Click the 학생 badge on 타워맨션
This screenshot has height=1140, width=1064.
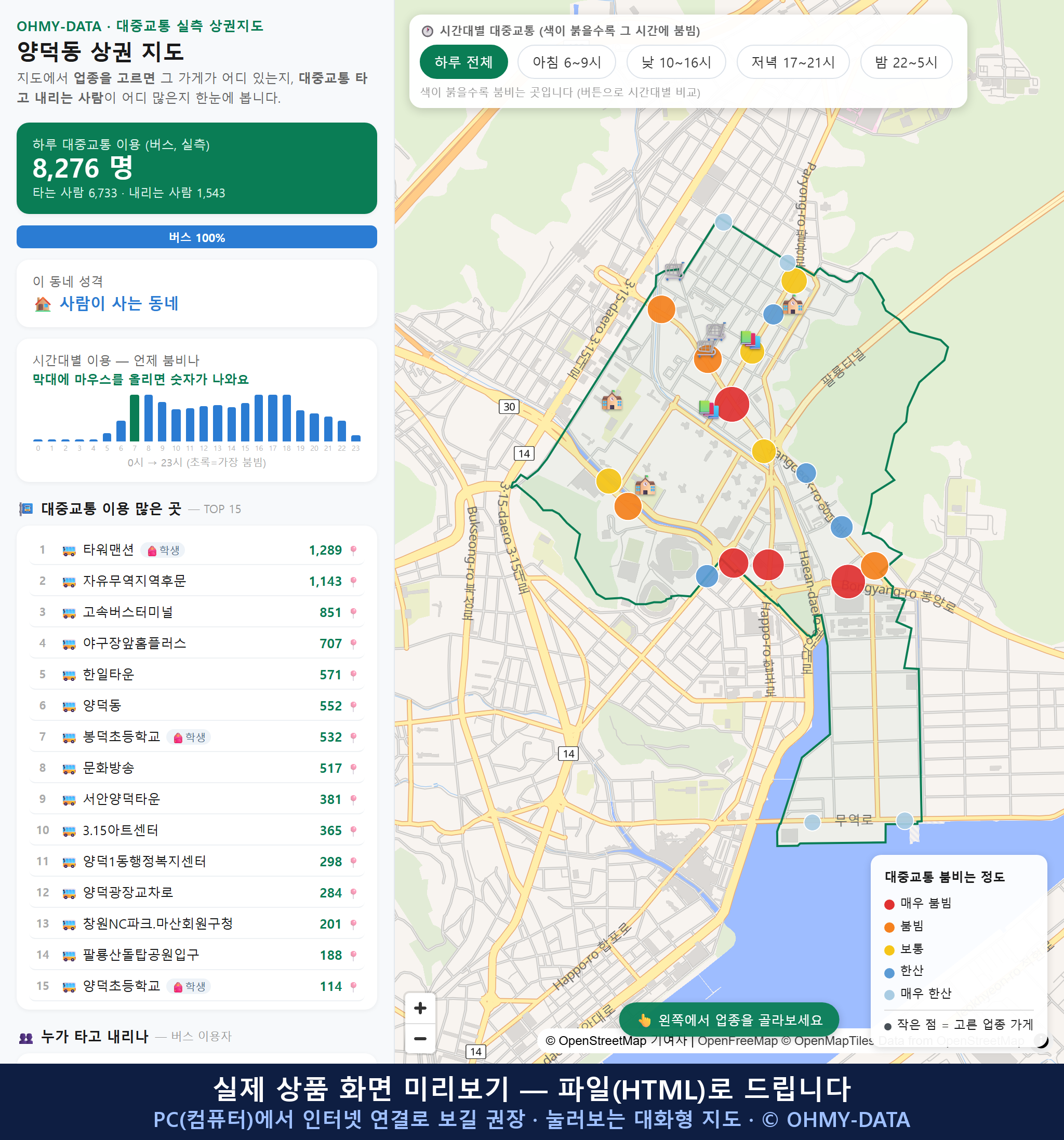pos(163,551)
